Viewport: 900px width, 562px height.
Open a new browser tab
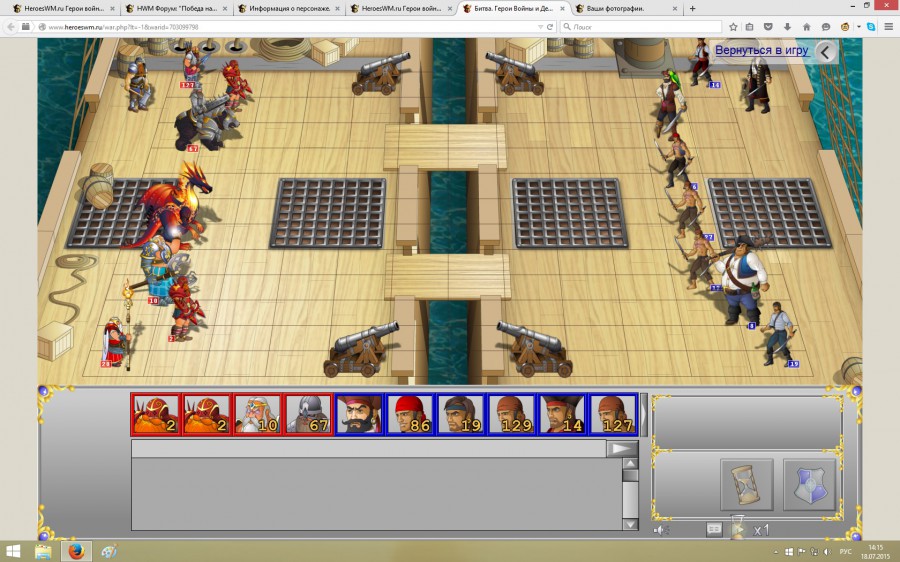tap(692, 9)
